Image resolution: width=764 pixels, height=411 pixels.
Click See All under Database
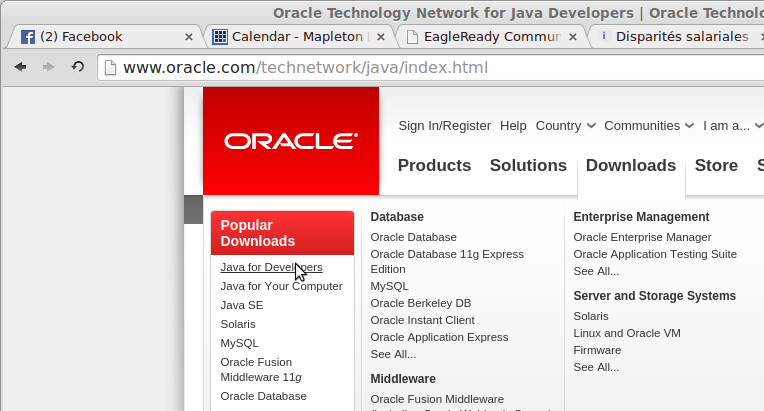pos(393,354)
